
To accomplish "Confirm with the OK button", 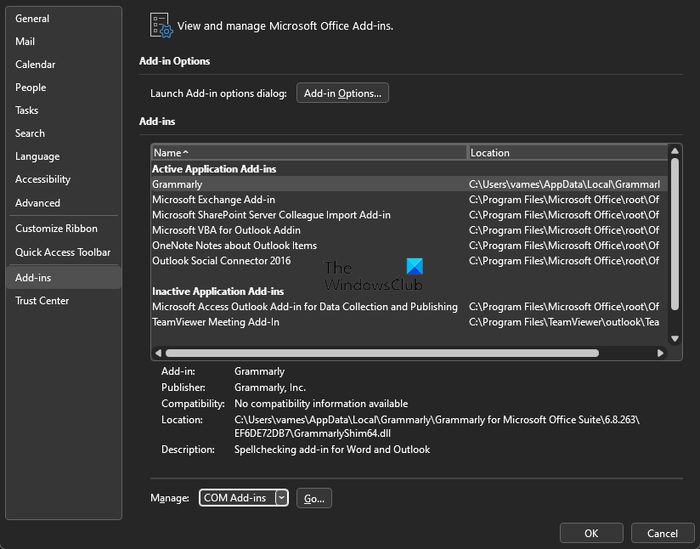I will click(592, 533).
